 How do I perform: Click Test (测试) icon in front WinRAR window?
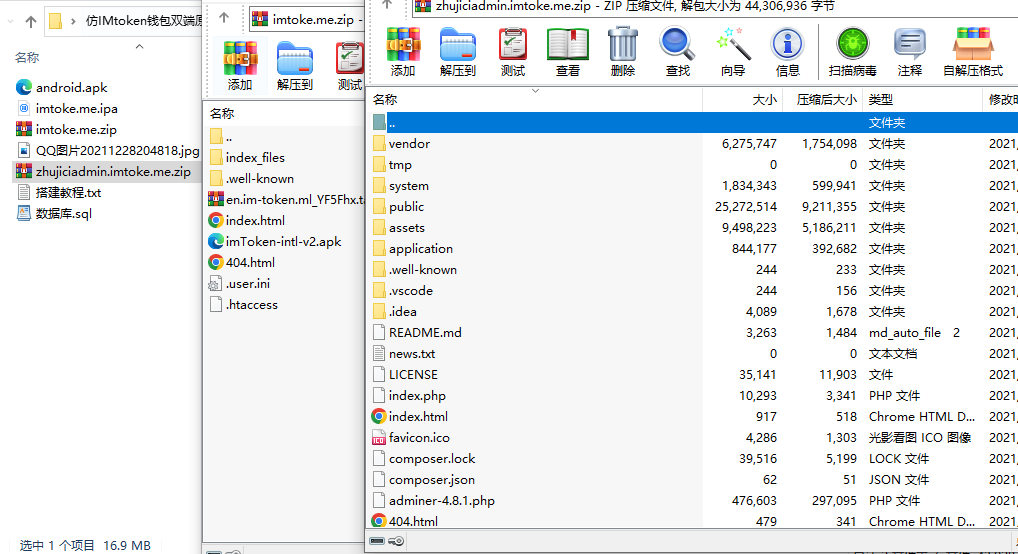513,52
